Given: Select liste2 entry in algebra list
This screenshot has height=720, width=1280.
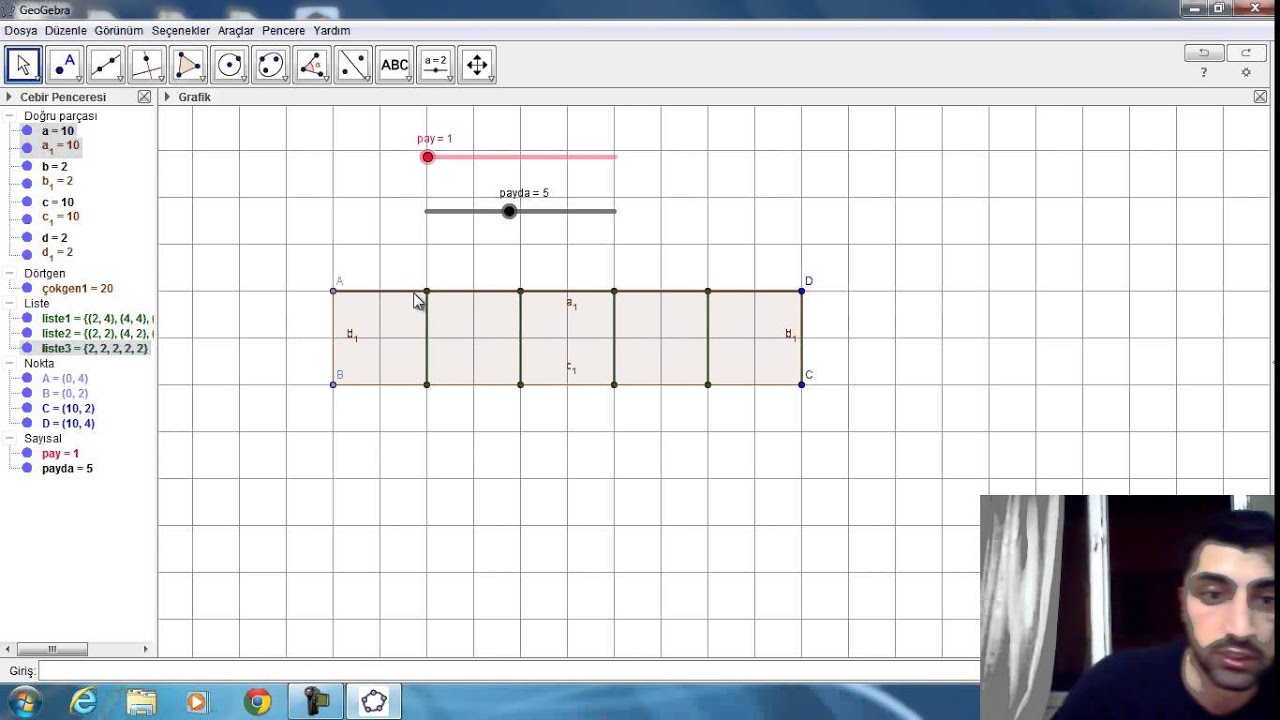Looking at the screenshot, I should click(96, 333).
